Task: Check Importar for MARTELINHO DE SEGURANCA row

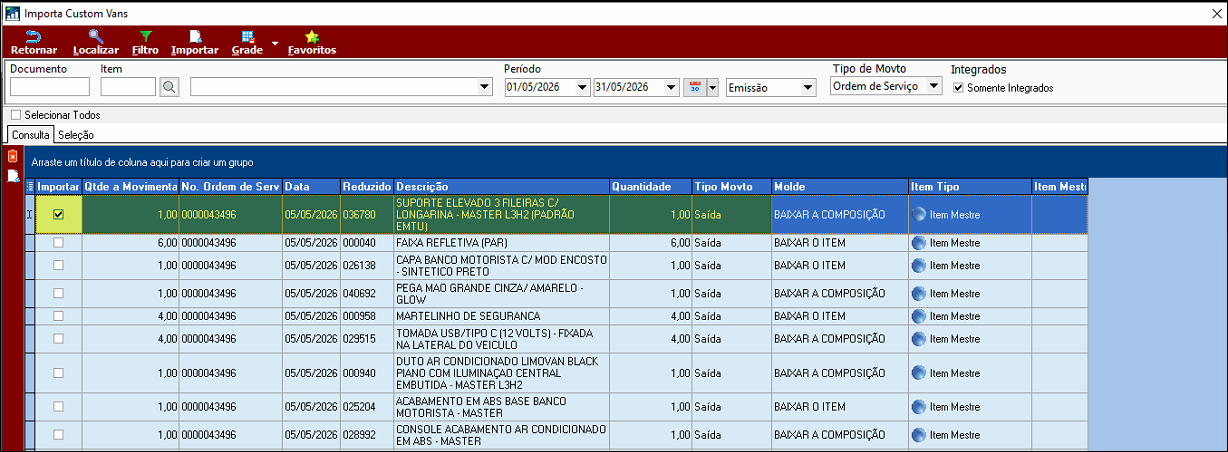Action: click(x=58, y=316)
